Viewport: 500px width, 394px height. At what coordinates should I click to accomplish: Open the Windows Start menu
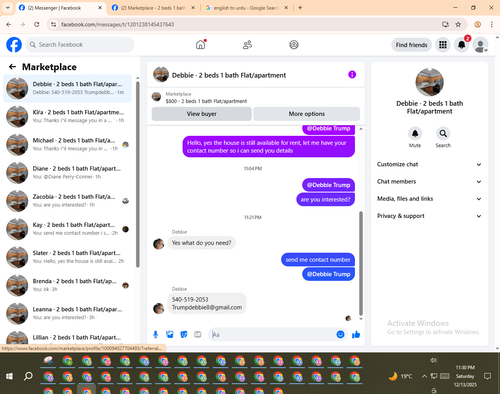pyautogui.click(x=9, y=376)
